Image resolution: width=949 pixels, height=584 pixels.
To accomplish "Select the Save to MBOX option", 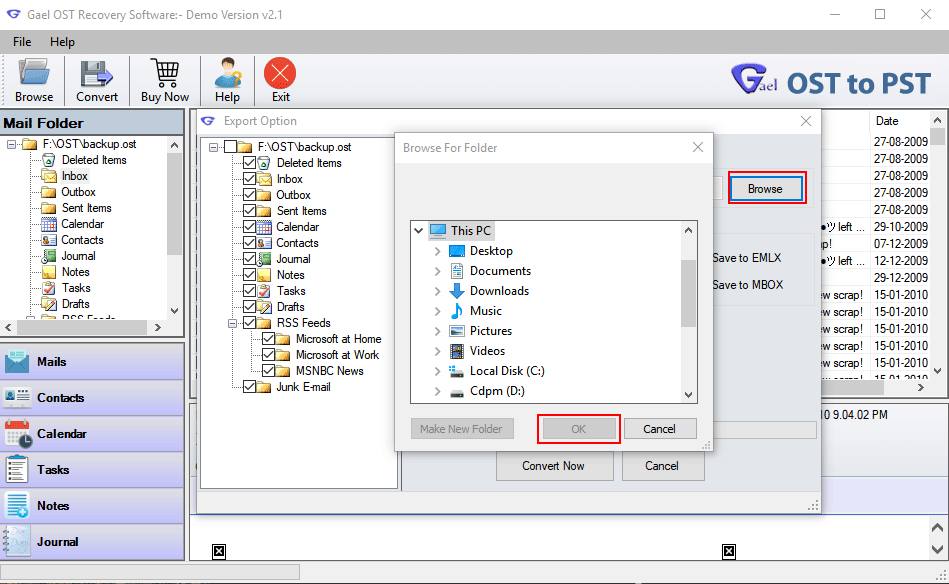I will 748,285.
